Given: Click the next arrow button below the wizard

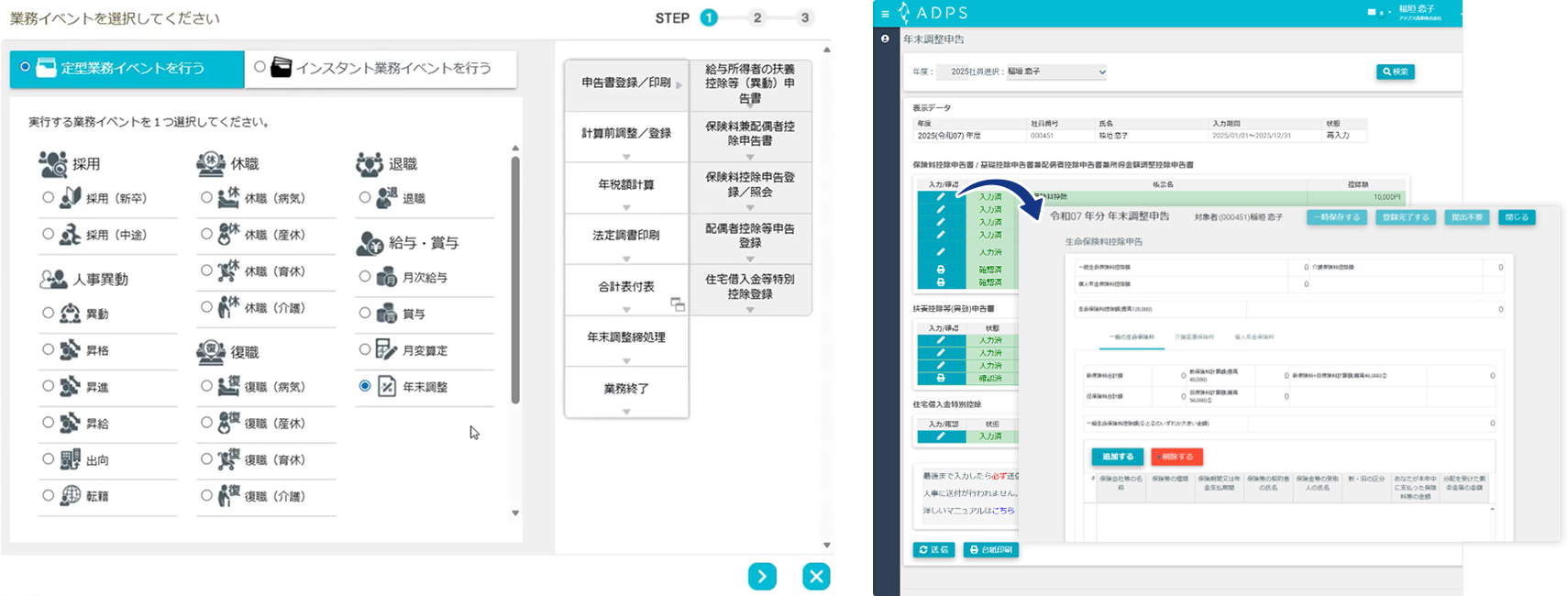Looking at the screenshot, I should click(762, 576).
